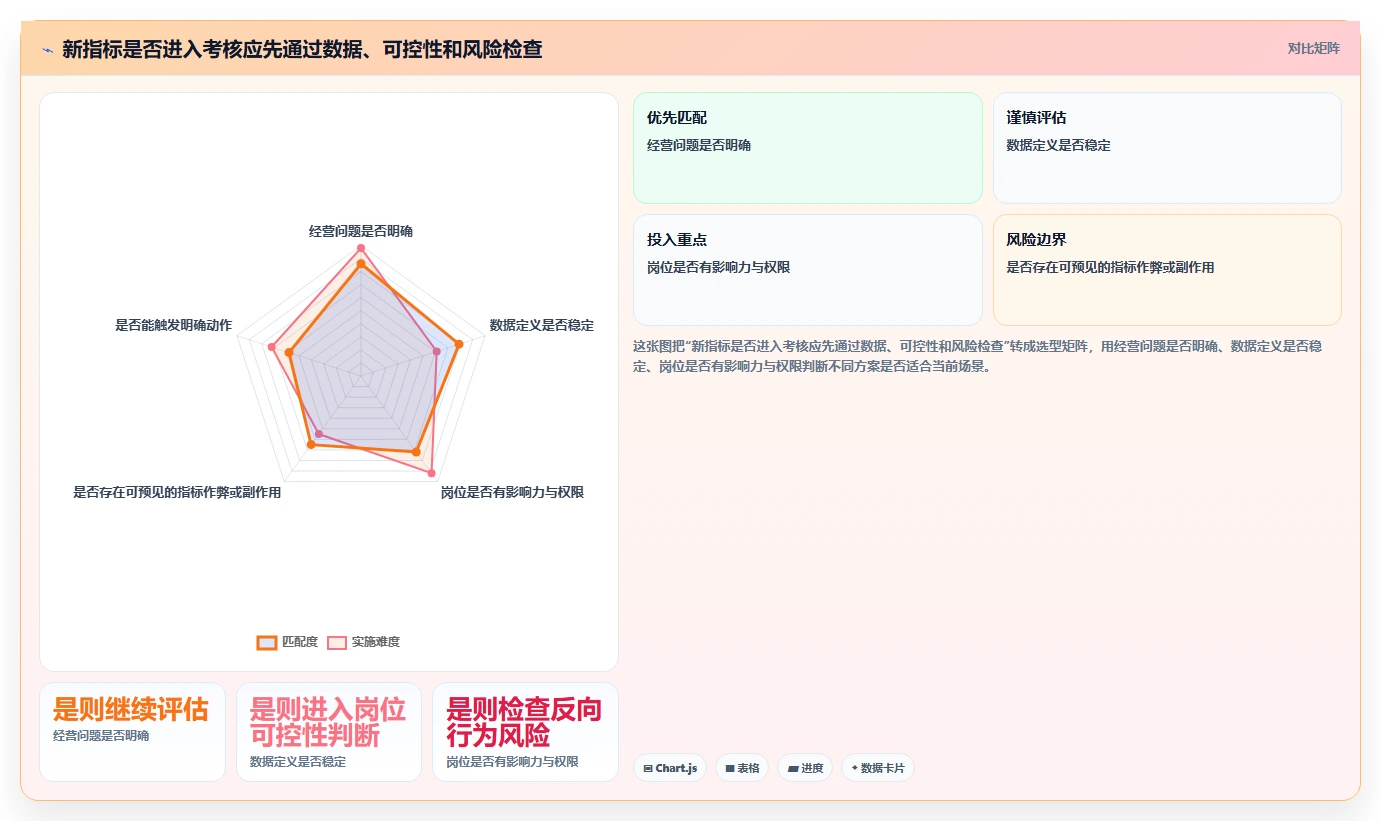Click the orange 匹配度 legend color box
This screenshot has width=1381, height=821.
click(267, 642)
